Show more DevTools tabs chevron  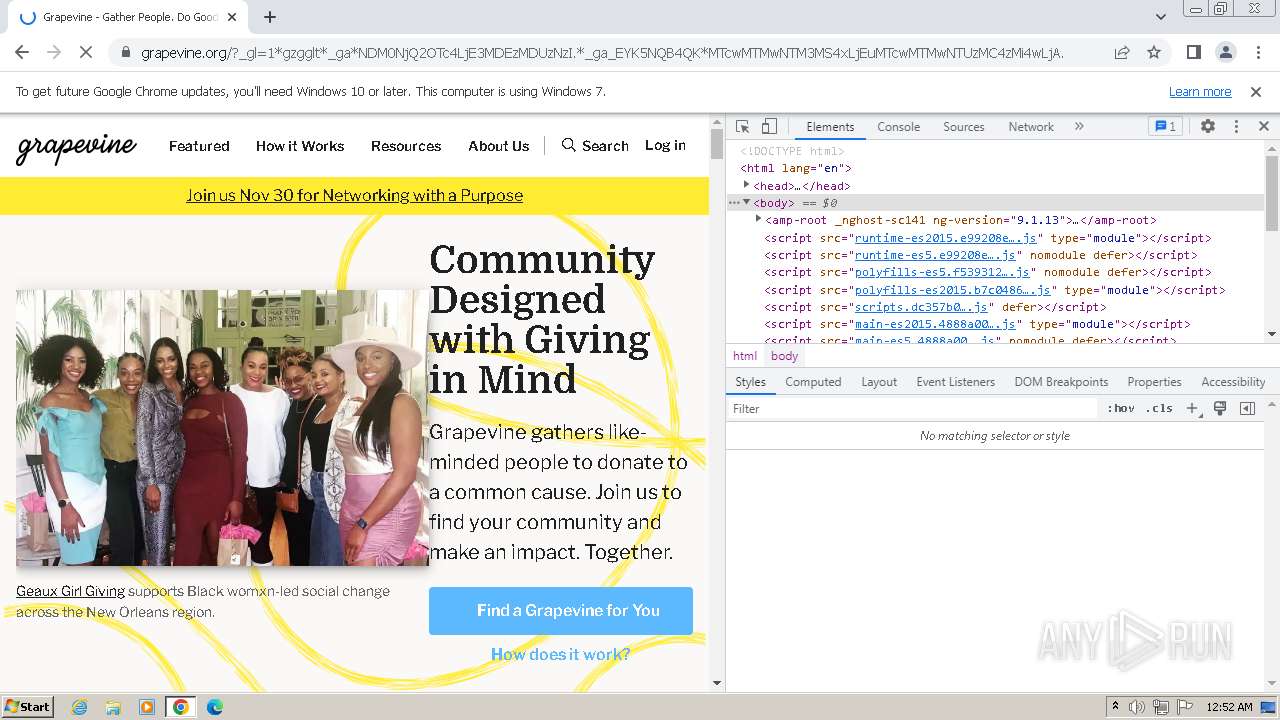[1079, 127]
